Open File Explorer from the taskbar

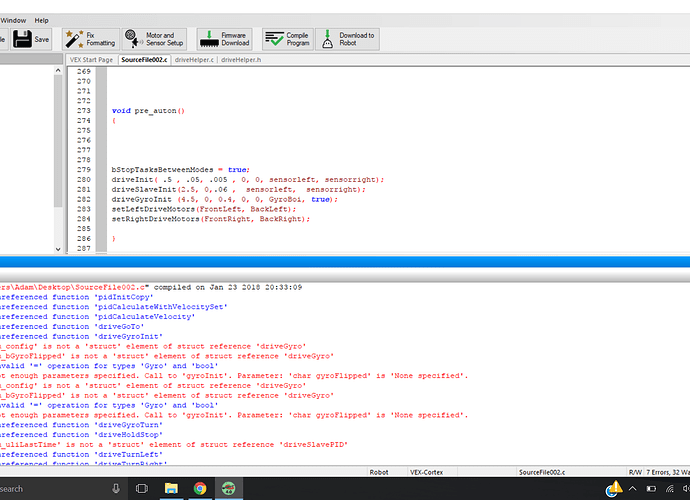click(x=171, y=488)
